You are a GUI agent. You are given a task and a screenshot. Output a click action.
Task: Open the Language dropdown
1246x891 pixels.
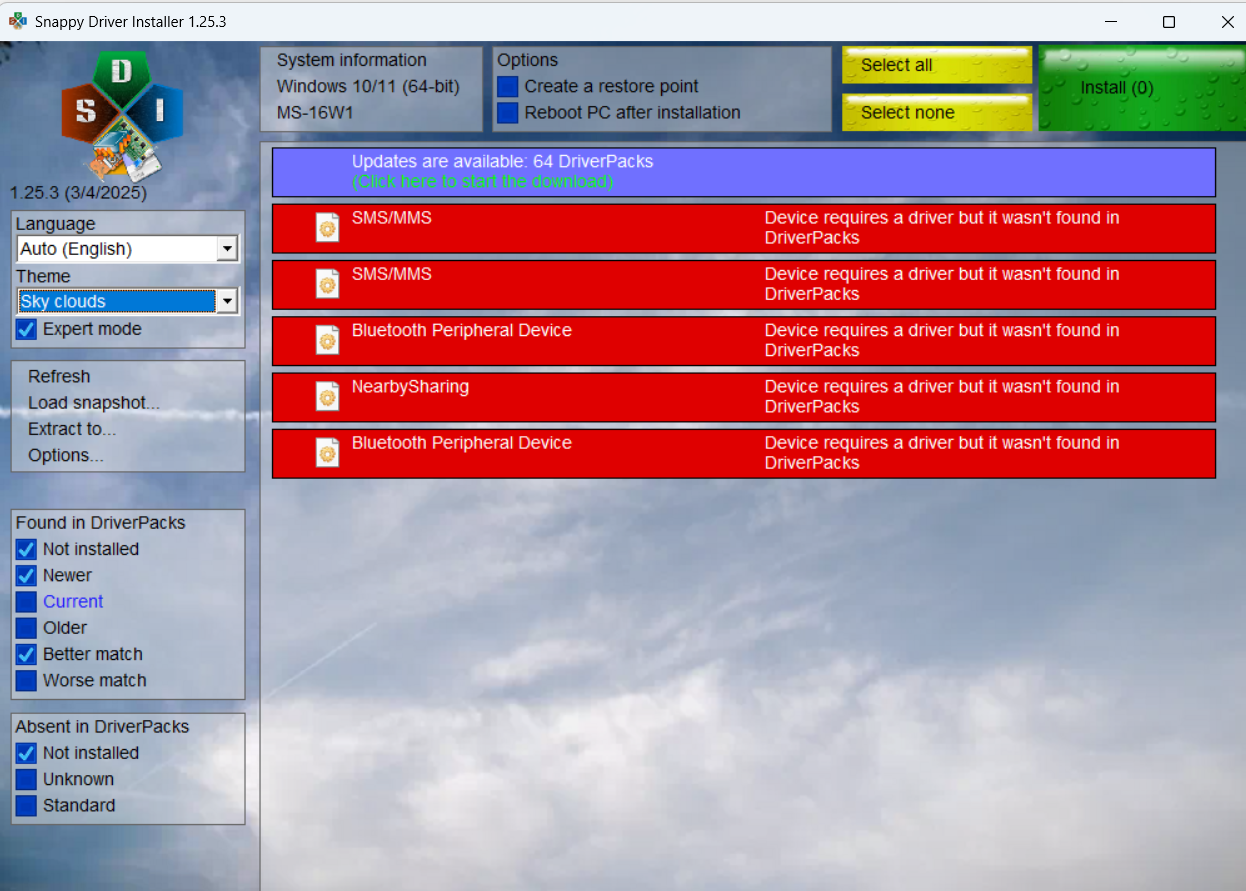coord(127,249)
